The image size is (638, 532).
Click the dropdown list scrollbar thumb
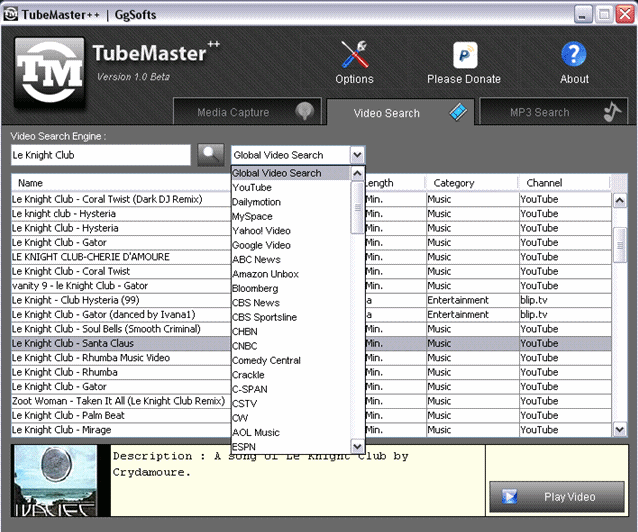coord(357,208)
